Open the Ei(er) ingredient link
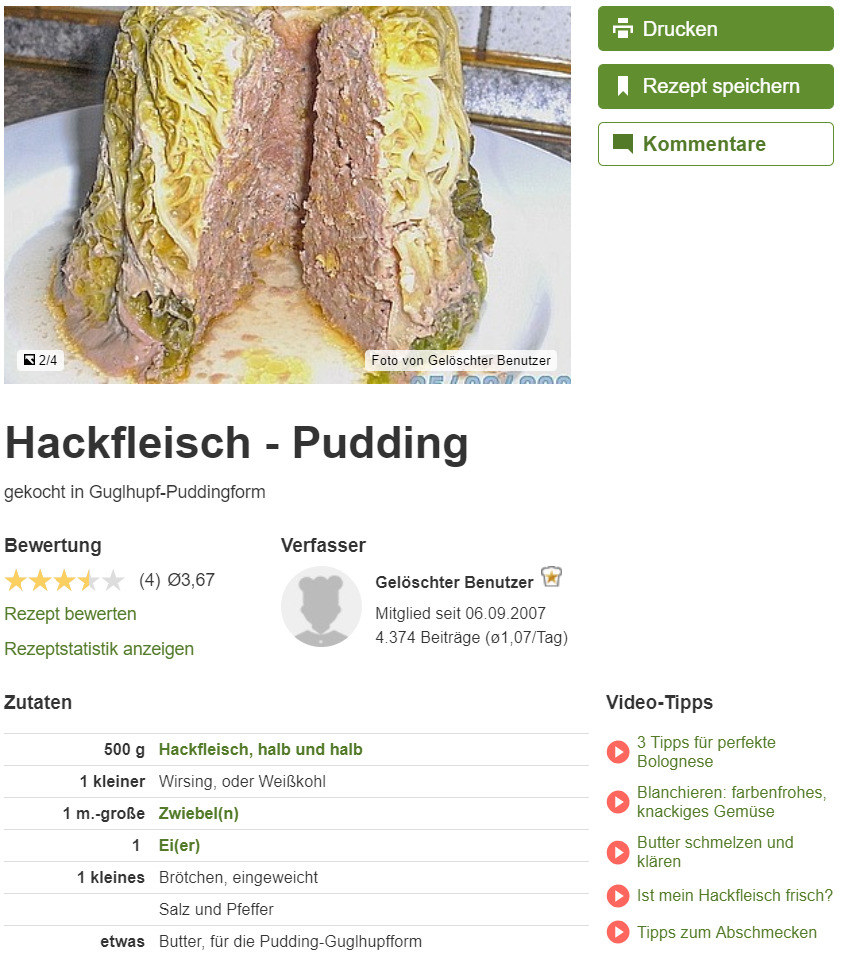 point(179,846)
